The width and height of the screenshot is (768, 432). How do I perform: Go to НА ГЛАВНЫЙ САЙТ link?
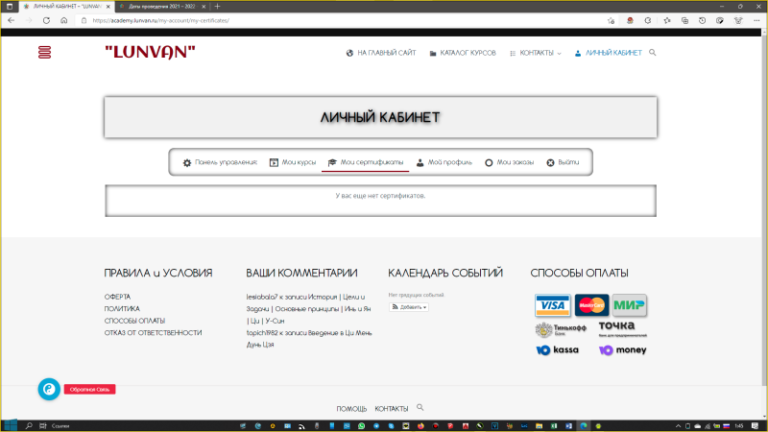click(x=381, y=53)
